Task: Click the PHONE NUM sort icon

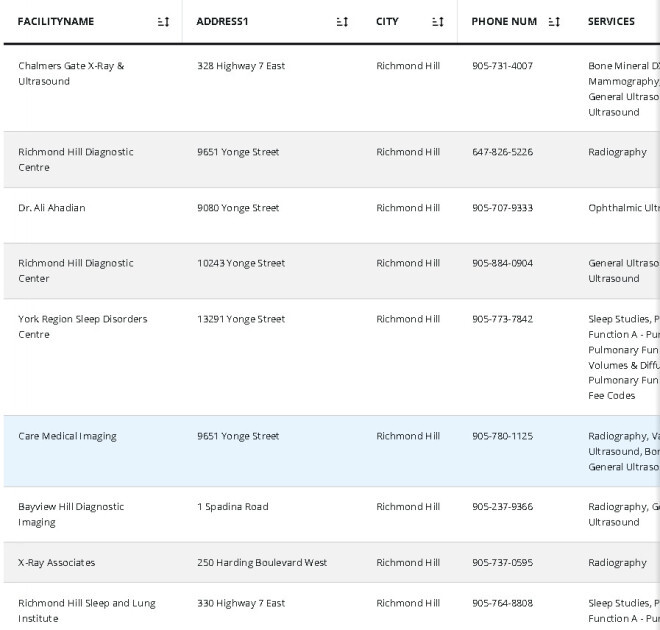Action: (555, 22)
